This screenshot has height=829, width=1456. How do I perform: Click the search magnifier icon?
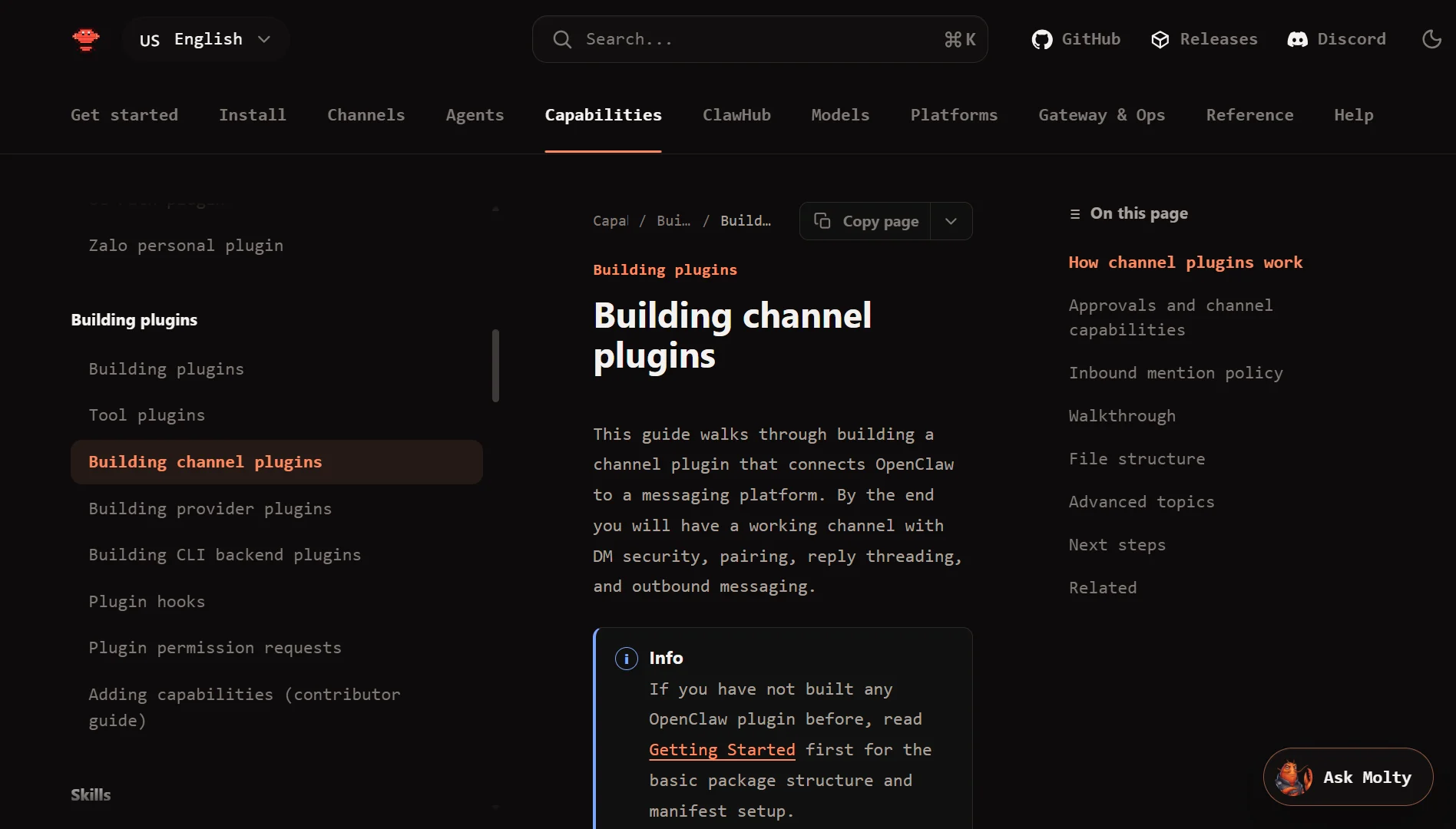point(562,39)
